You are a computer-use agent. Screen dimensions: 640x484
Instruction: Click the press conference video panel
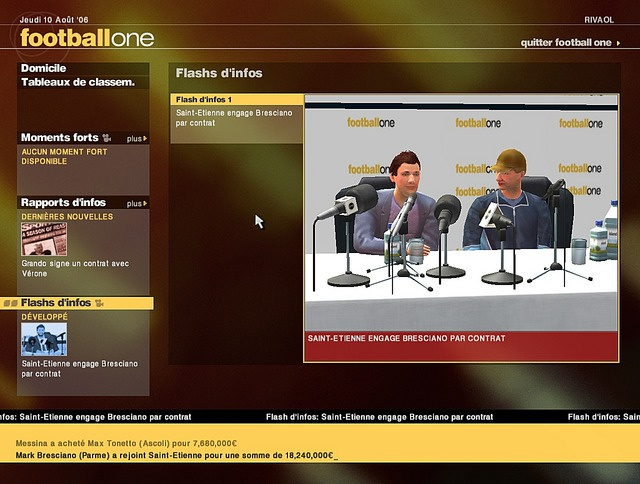click(x=461, y=213)
